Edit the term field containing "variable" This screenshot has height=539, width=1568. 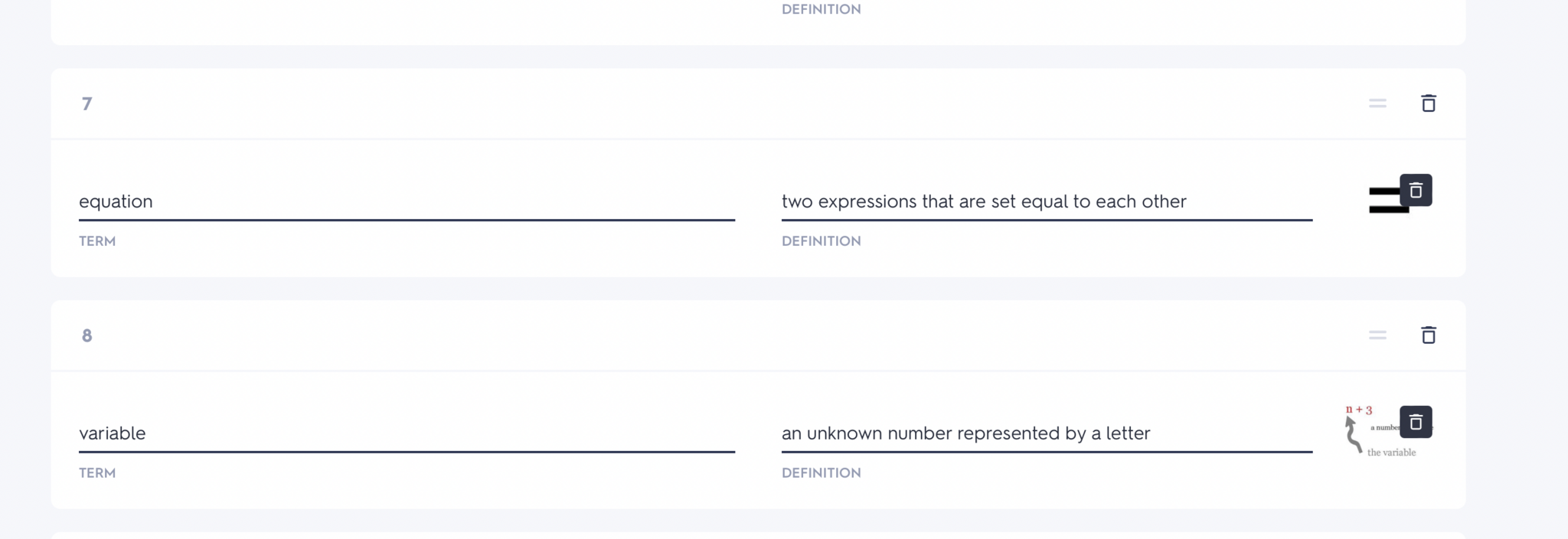(x=406, y=433)
